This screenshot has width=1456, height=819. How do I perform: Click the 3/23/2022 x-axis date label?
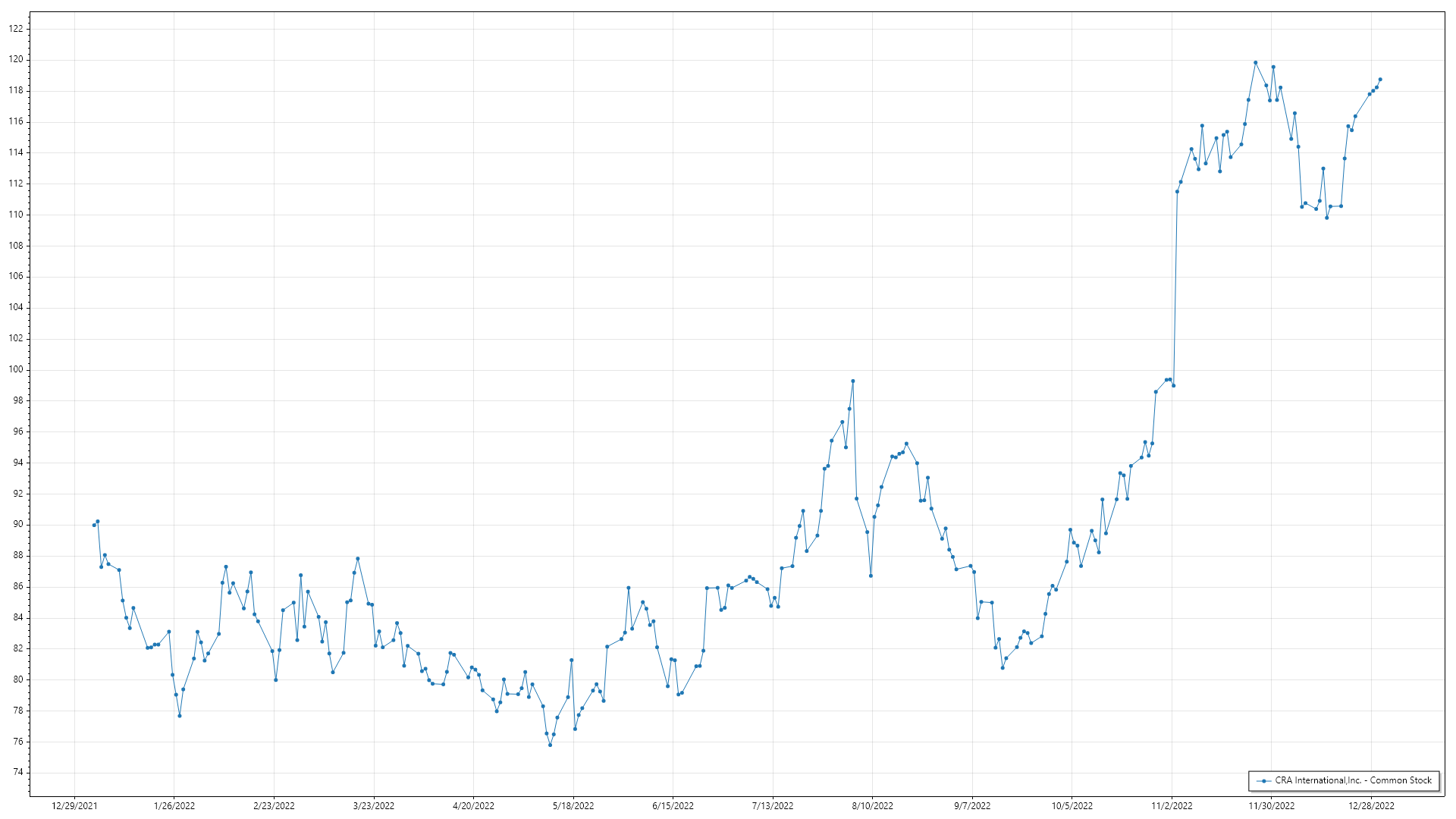coord(374,806)
